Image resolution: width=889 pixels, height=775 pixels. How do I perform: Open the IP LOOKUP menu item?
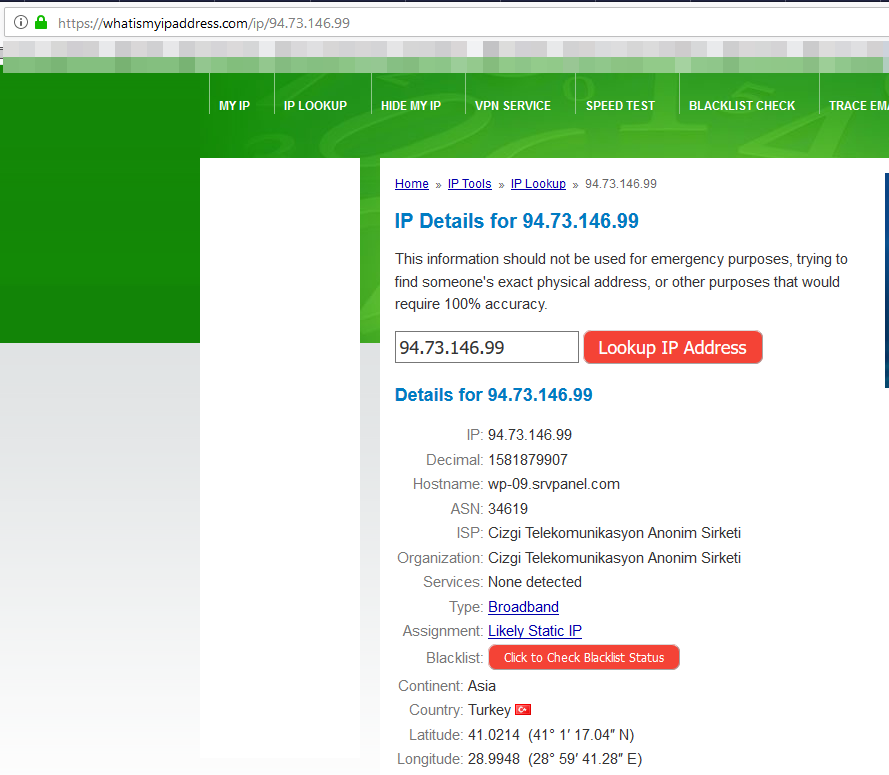click(315, 106)
